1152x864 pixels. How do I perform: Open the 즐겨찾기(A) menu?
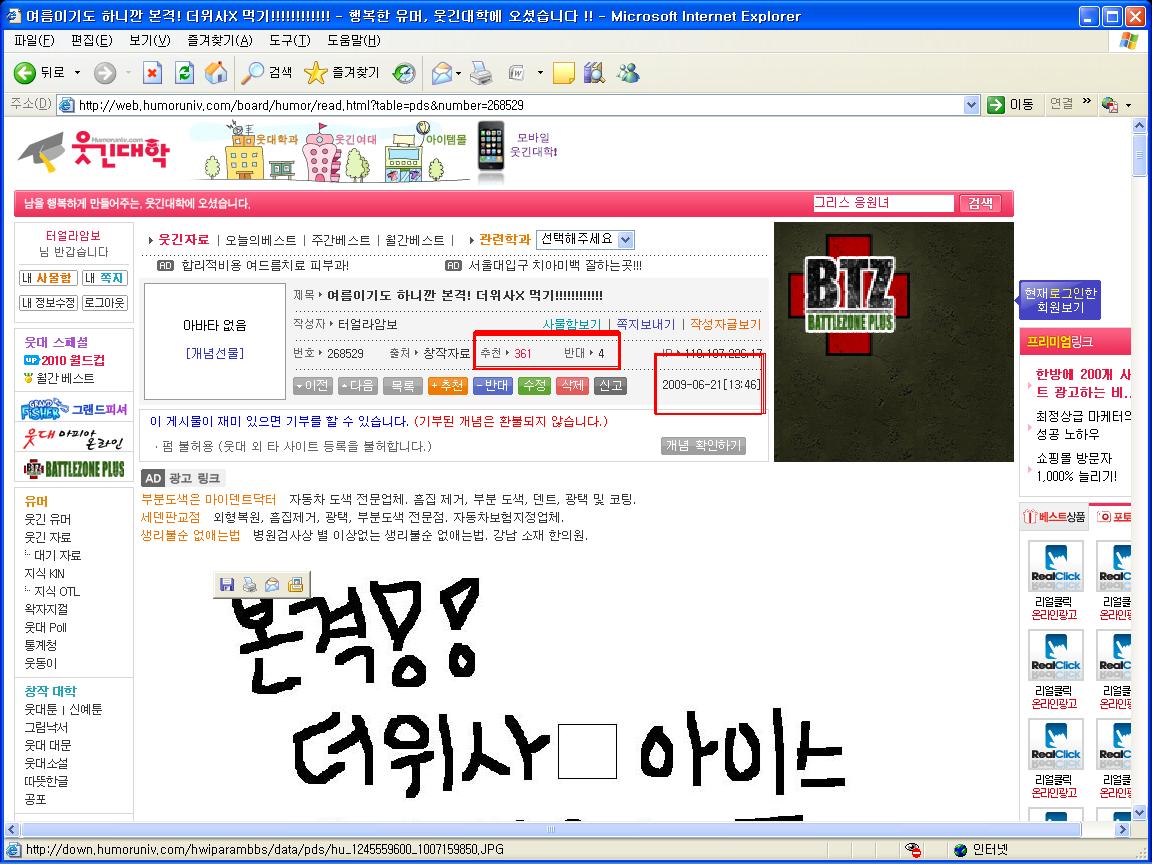(x=220, y=40)
